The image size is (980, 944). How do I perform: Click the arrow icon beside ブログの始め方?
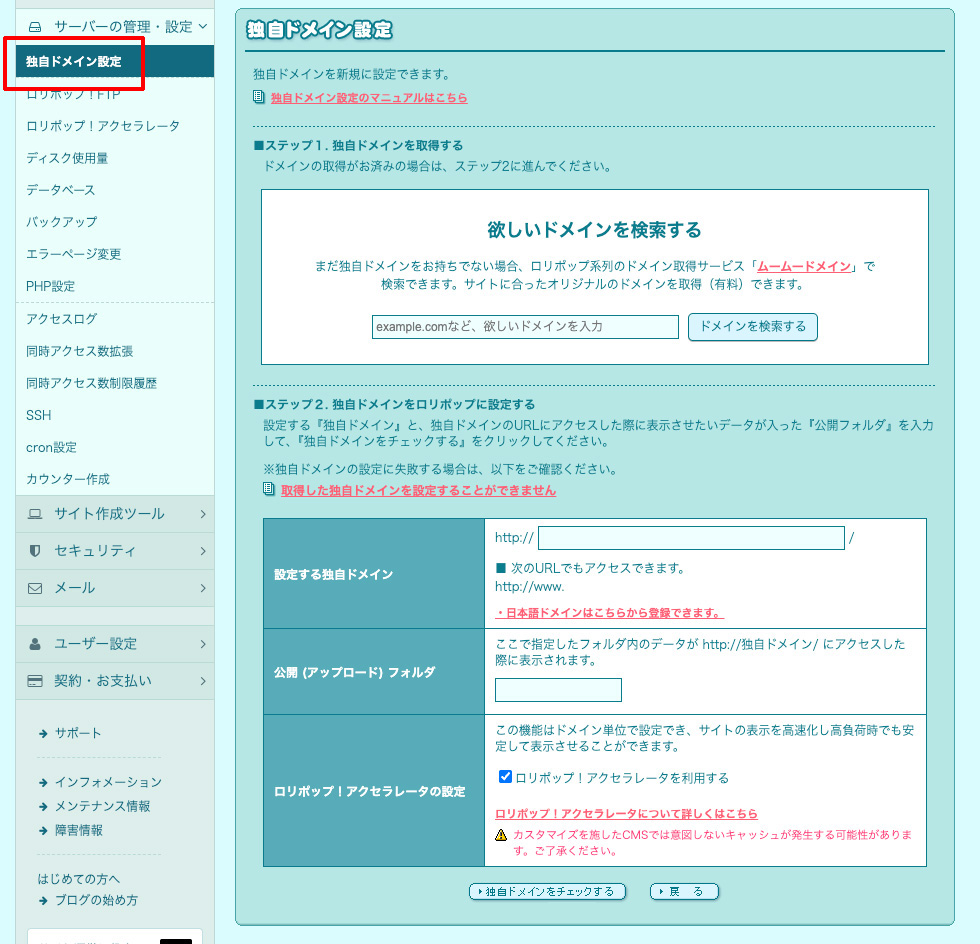pos(43,900)
